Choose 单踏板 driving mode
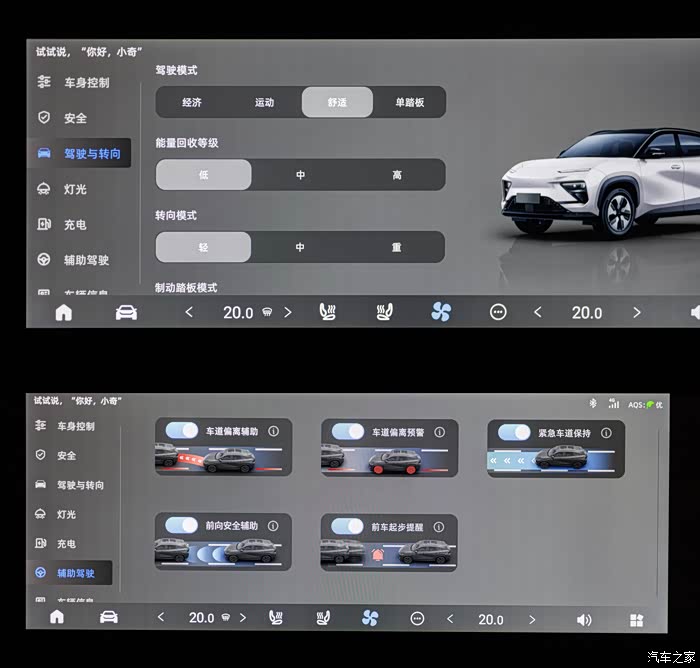This screenshot has height=668, width=700. (x=409, y=102)
